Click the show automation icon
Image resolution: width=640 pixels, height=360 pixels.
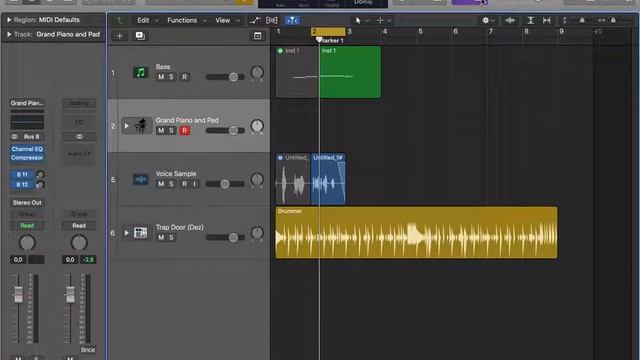pyautogui.click(x=255, y=20)
